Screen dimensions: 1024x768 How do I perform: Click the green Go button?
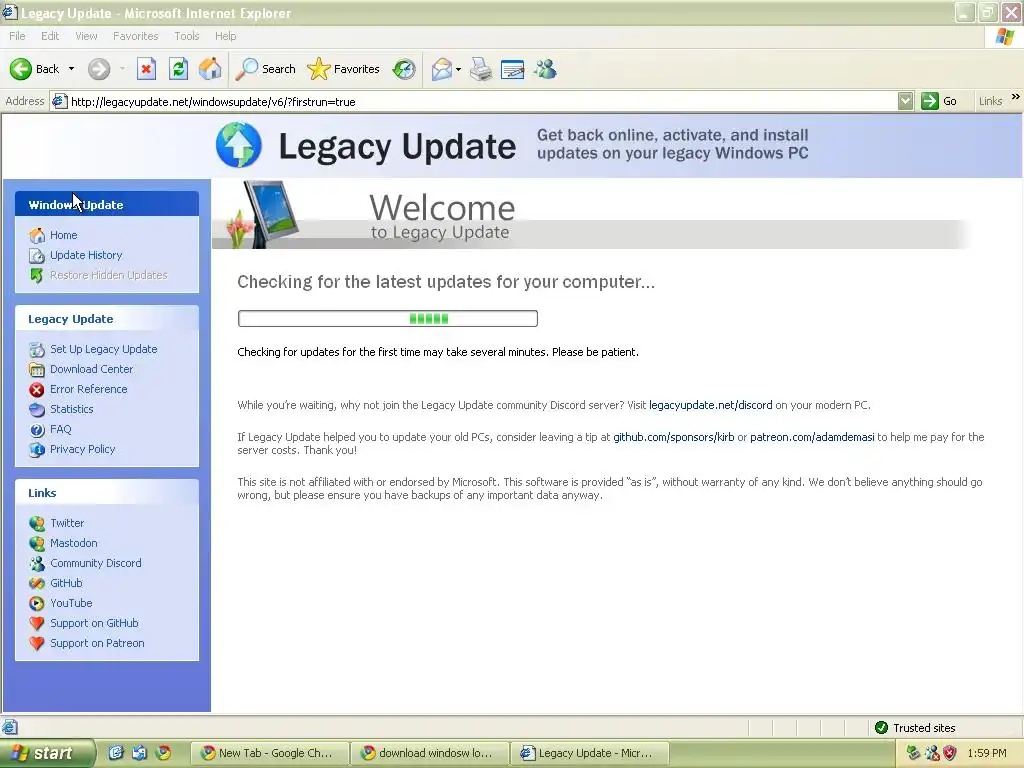click(939, 101)
